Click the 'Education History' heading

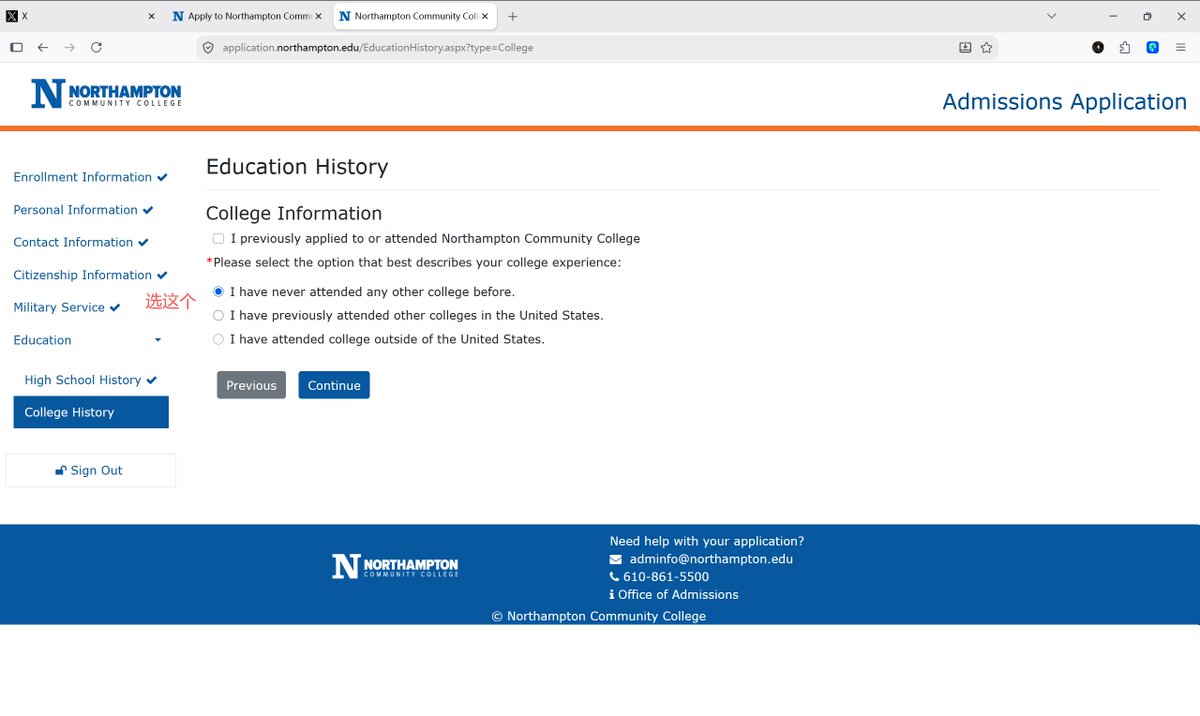pos(297,167)
